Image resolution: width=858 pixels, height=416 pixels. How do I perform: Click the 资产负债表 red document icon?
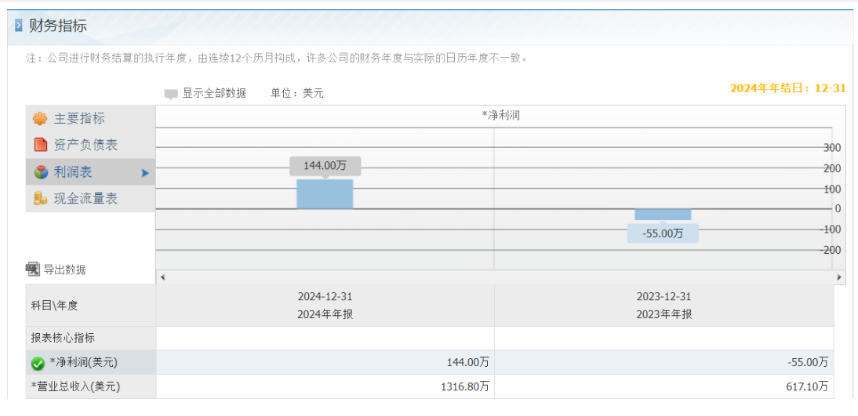[x=40, y=145]
